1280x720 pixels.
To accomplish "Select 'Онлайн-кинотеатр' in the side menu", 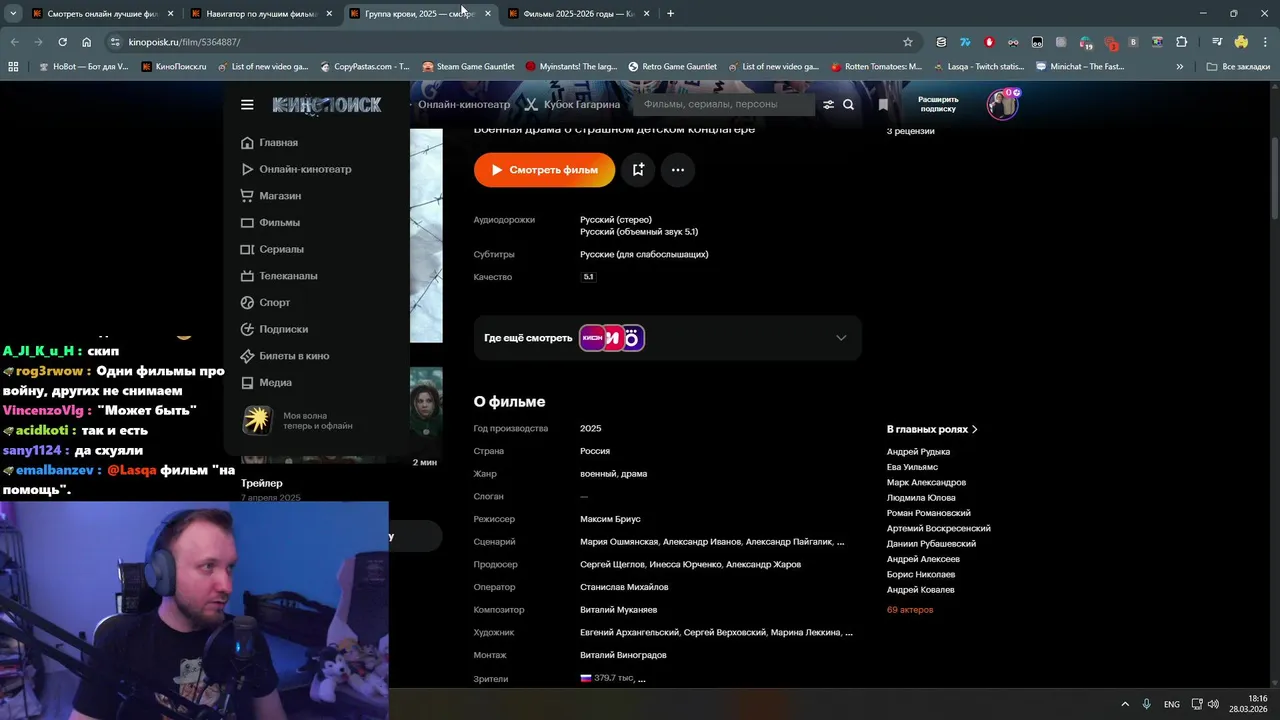I will pyautogui.click(x=296, y=169).
